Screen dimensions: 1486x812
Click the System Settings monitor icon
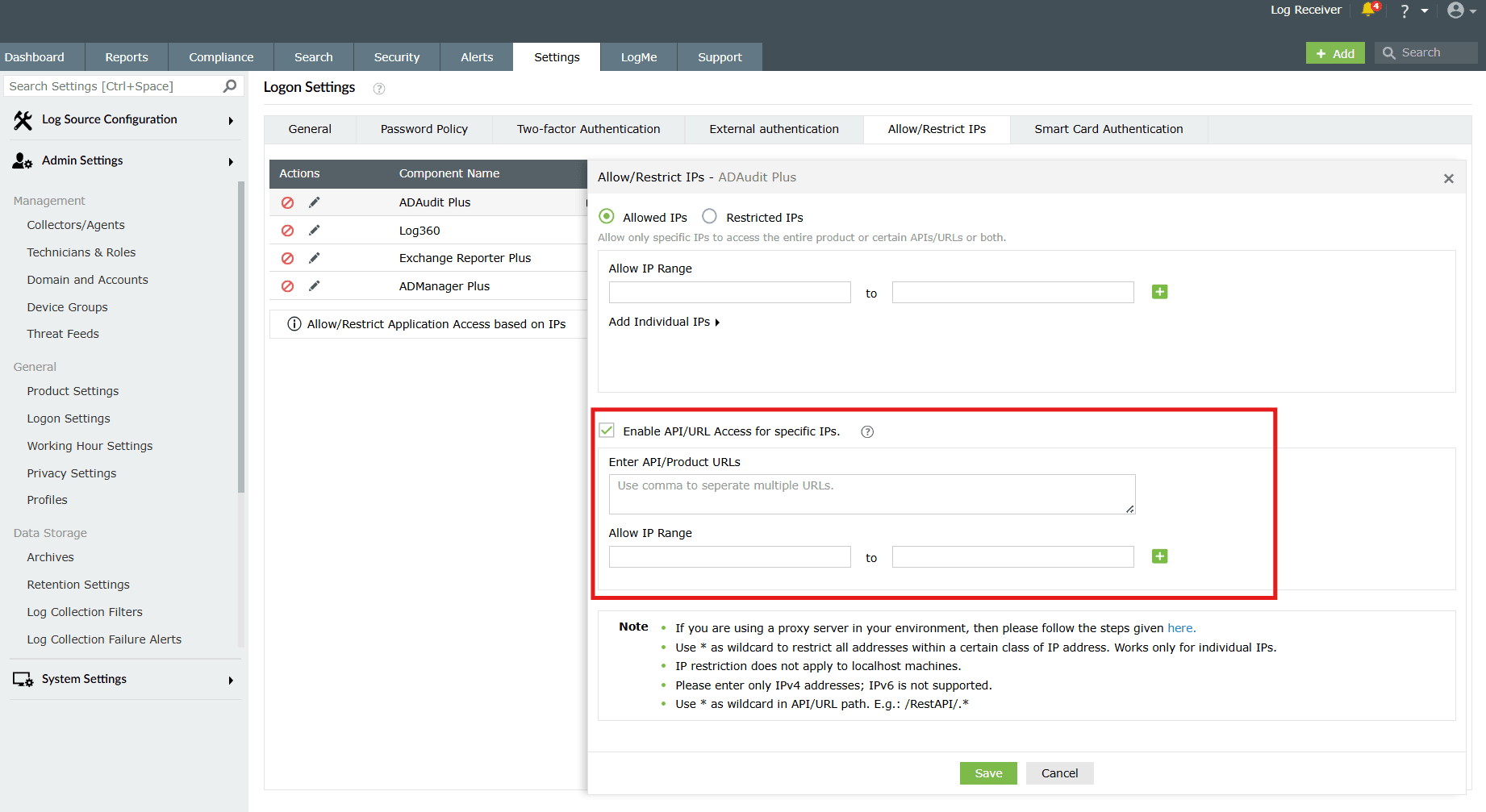coord(23,680)
